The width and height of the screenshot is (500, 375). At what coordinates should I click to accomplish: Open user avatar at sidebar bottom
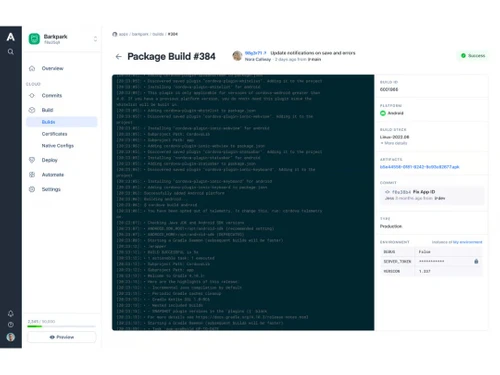[x=11, y=337]
